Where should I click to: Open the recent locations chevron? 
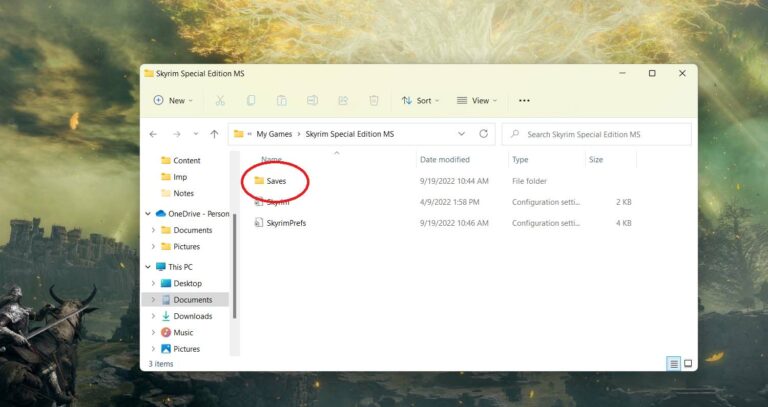click(195, 134)
